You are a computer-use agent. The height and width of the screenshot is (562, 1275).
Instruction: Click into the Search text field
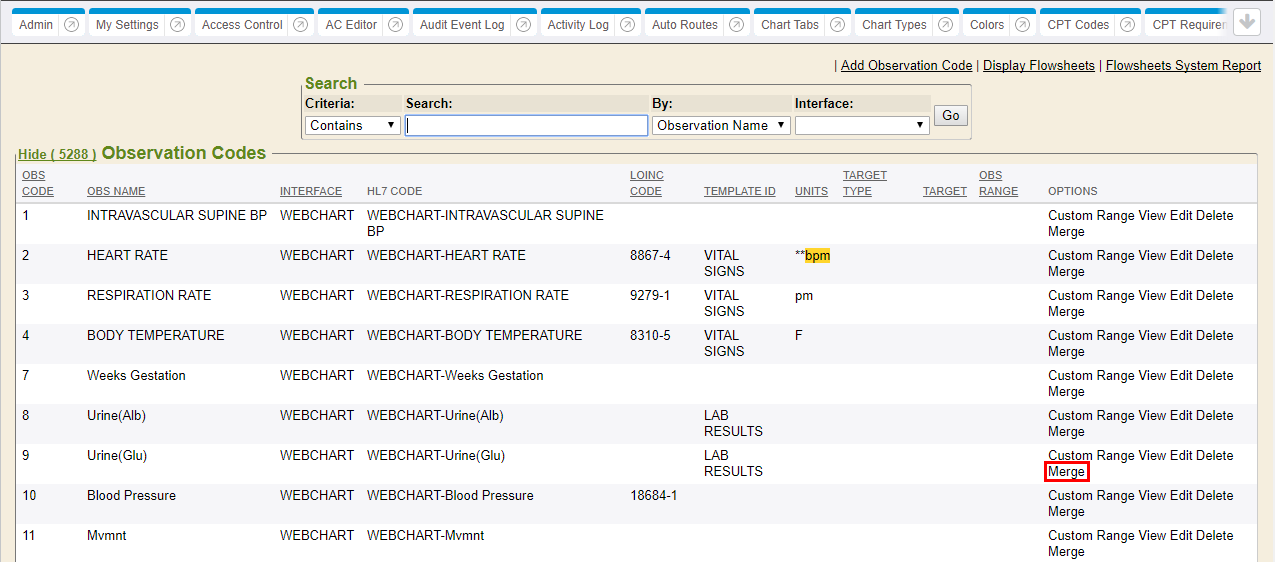[526, 125]
